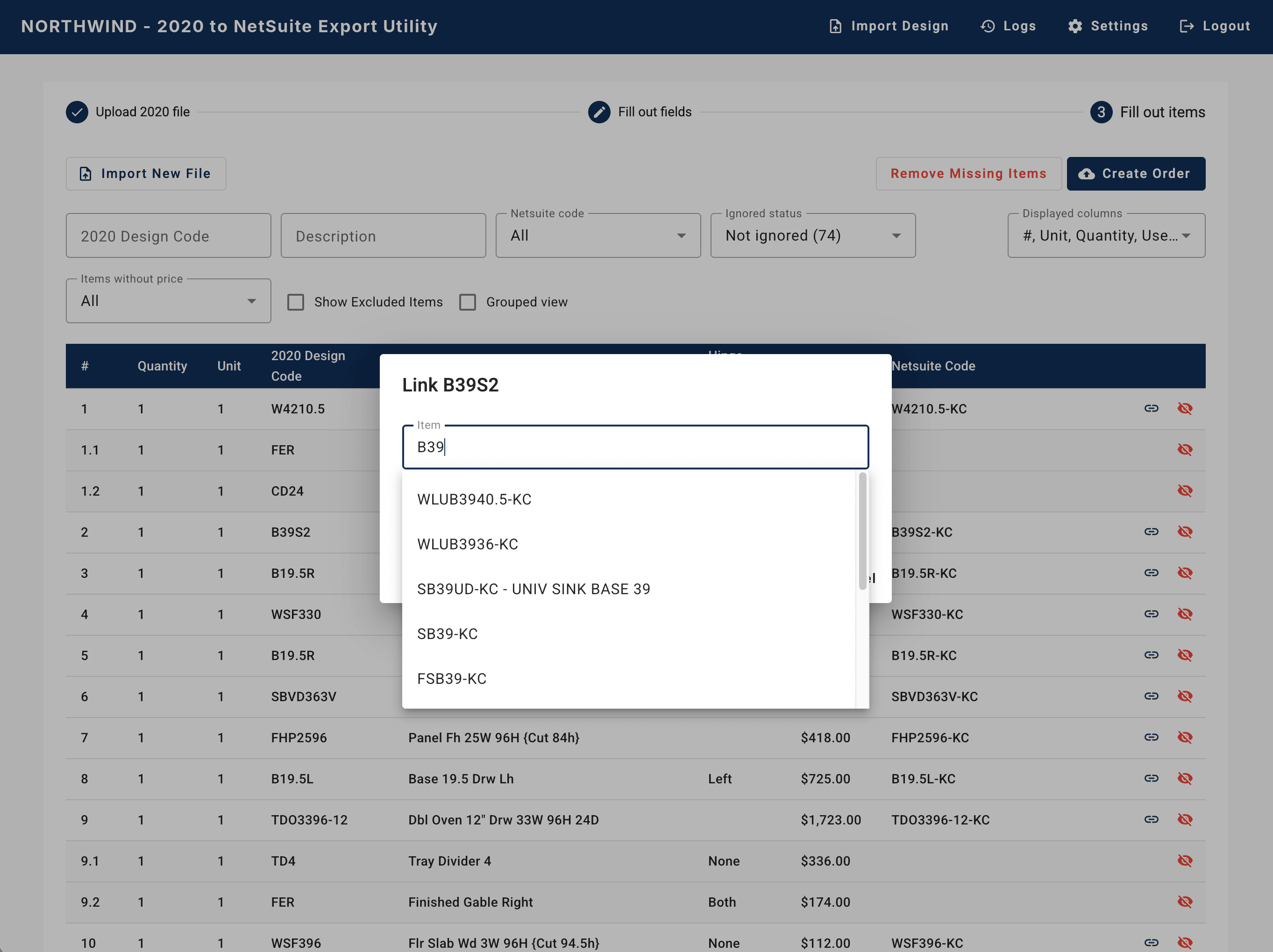This screenshot has width=1273, height=952.
Task: Open the Ignored status dropdown
Action: [x=812, y=235]
